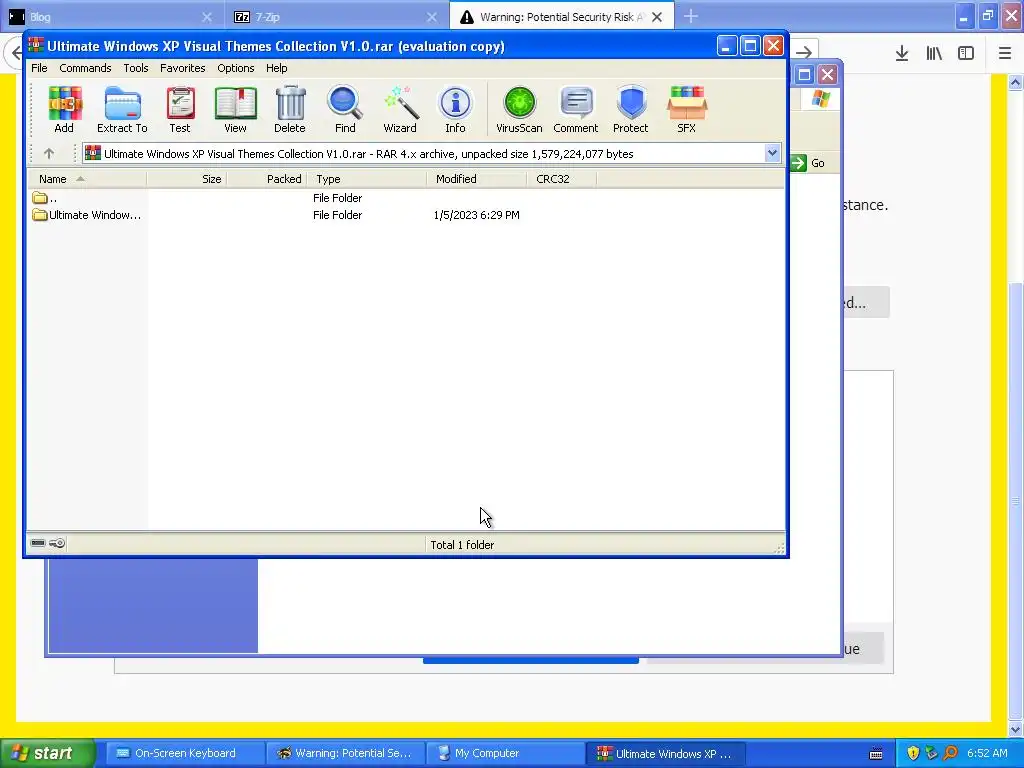Image resolution: width=1024 pixels, height=768 pixels.
Task: Create SFX self-extracting archive
Action: click(x=686, y=110)
